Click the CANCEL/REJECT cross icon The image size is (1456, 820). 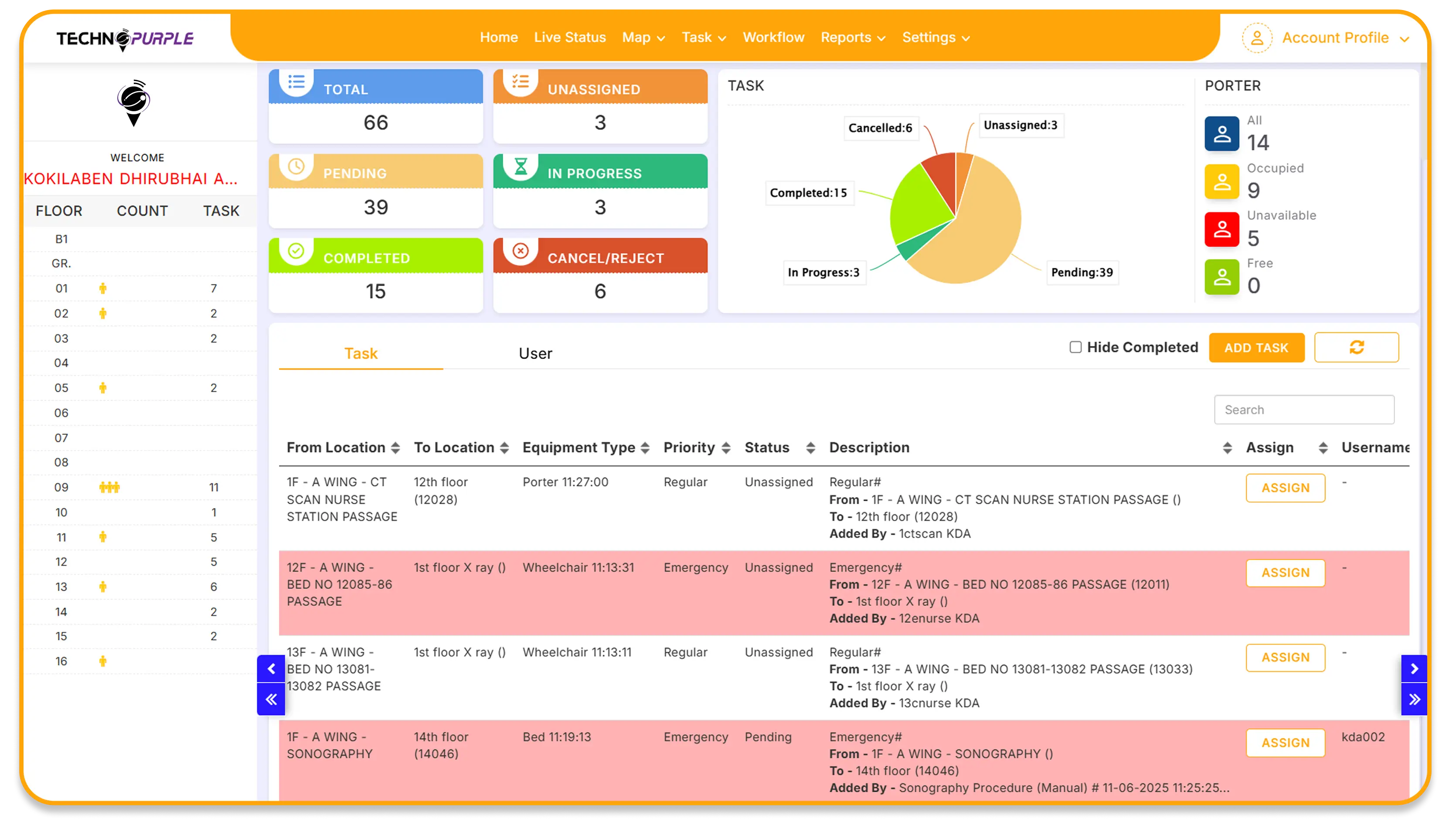coord(520,252)
